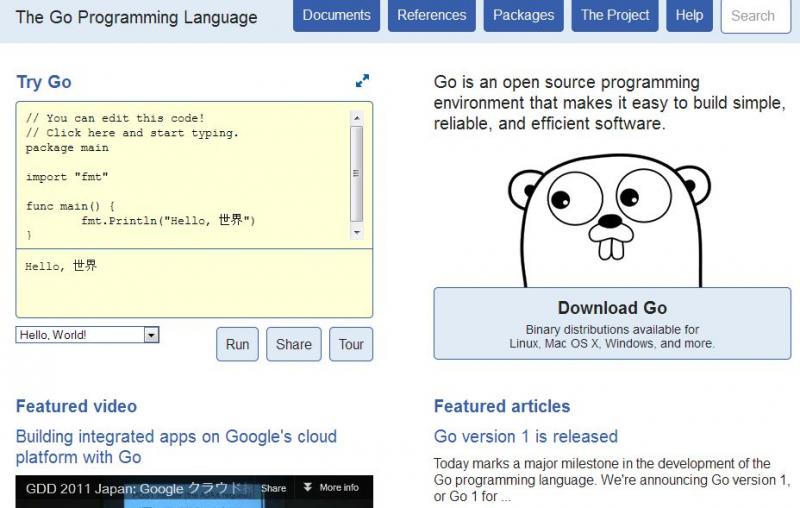Click More info on the embedded video

[339, 488]
